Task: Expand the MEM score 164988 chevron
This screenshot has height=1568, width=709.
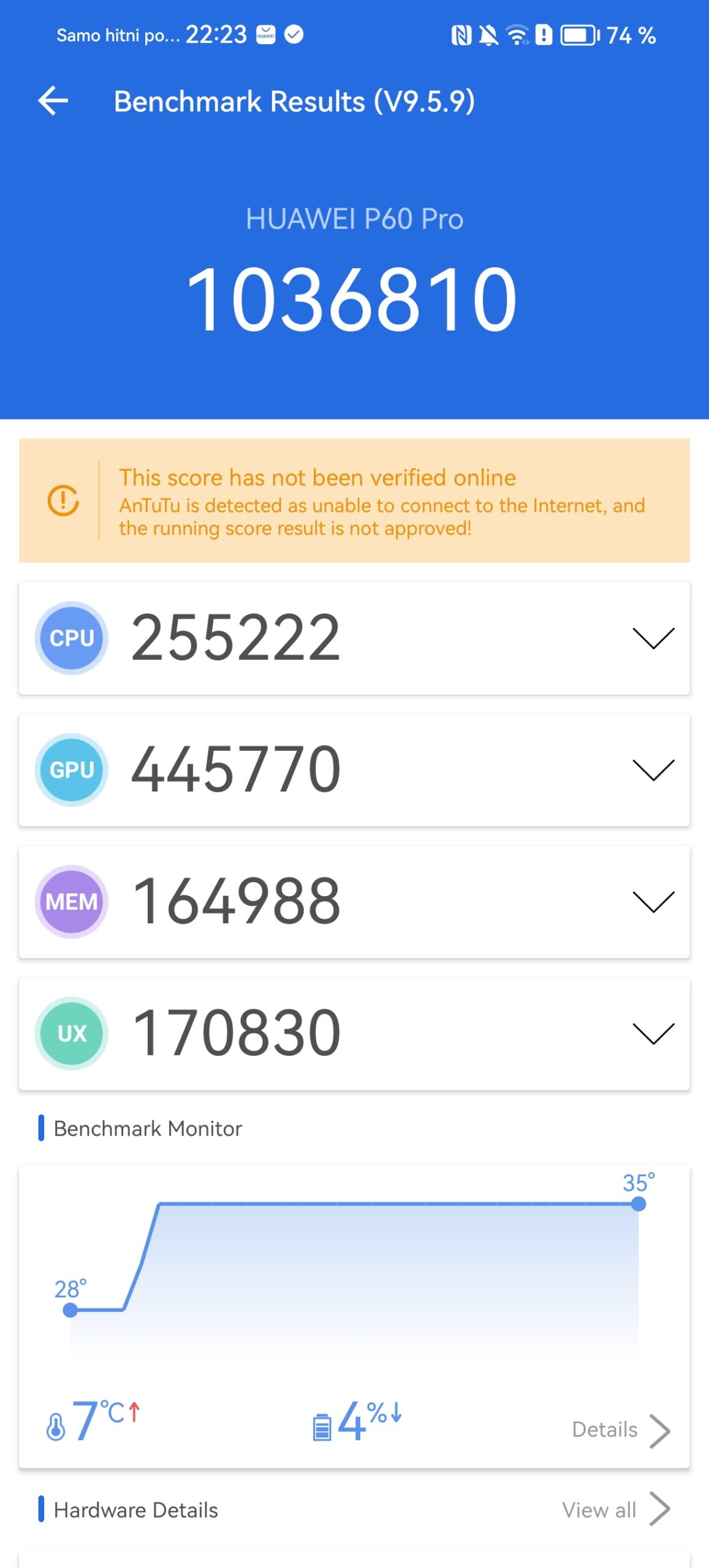Action: click(653, 901)
